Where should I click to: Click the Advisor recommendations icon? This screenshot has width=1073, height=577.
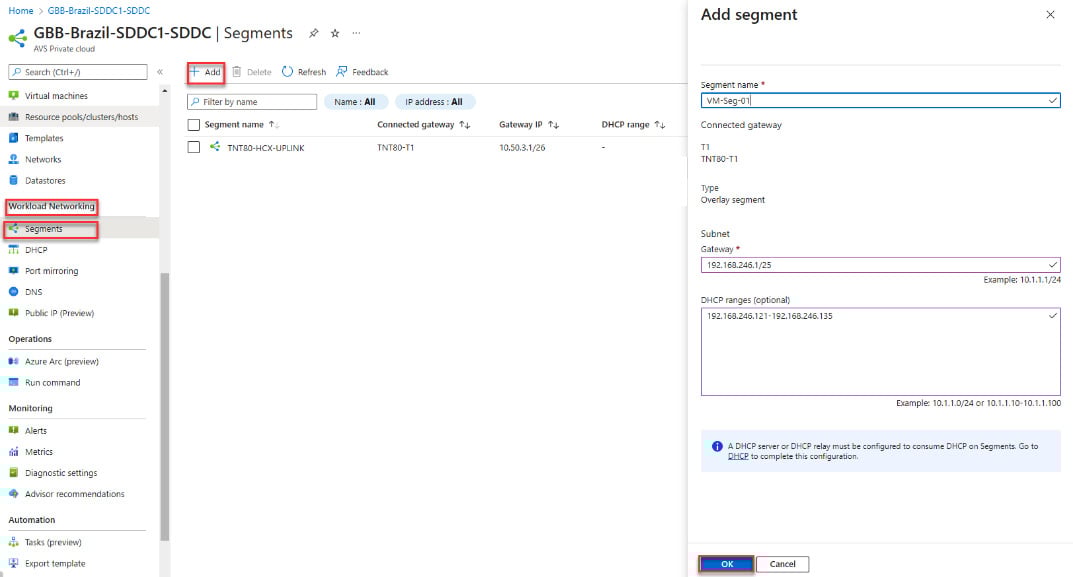click(14, 493)
